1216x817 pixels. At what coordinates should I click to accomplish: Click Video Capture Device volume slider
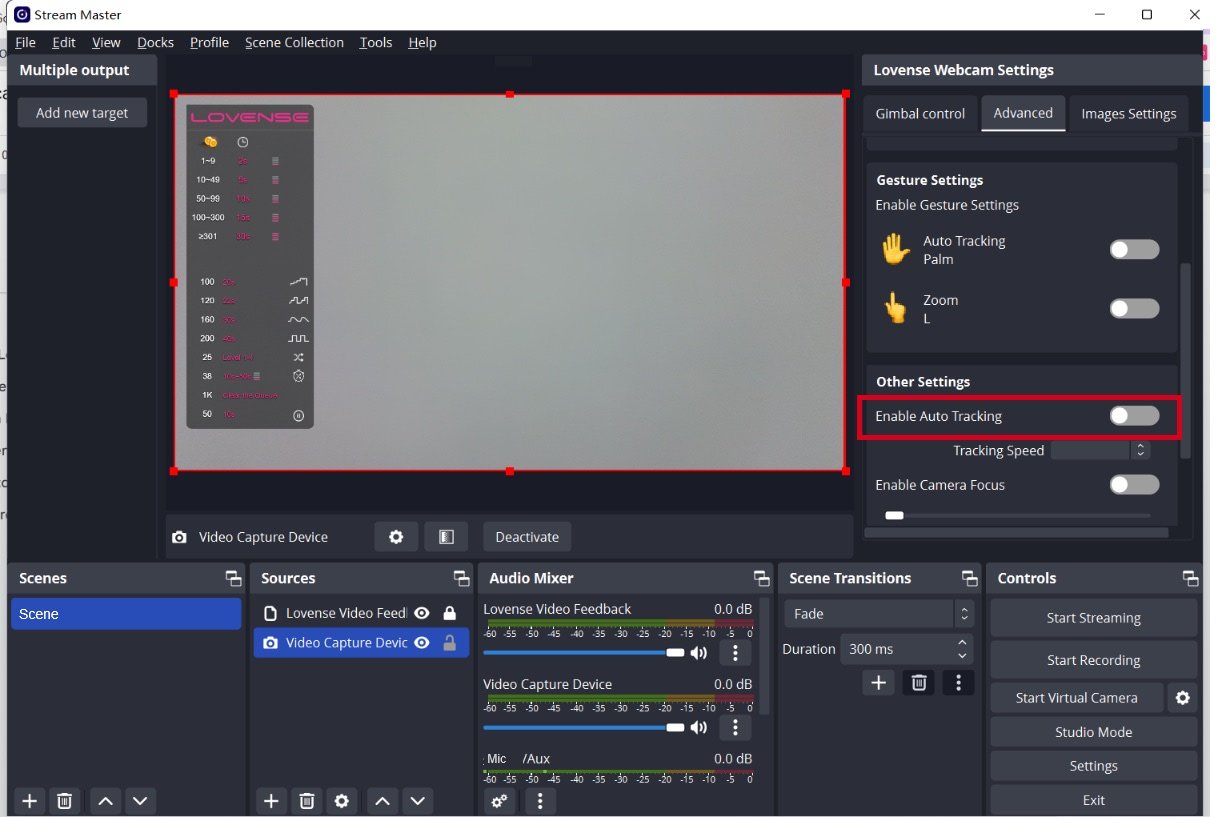[583, 727]
